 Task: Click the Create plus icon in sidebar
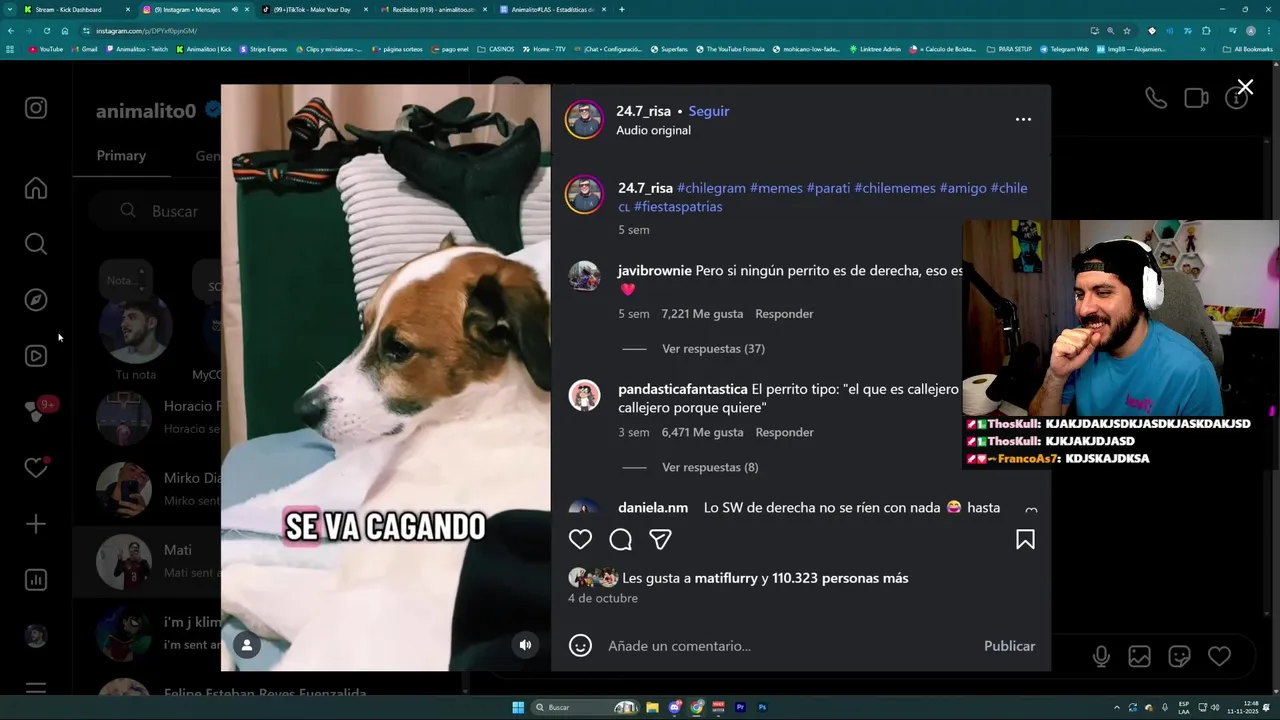36,524
